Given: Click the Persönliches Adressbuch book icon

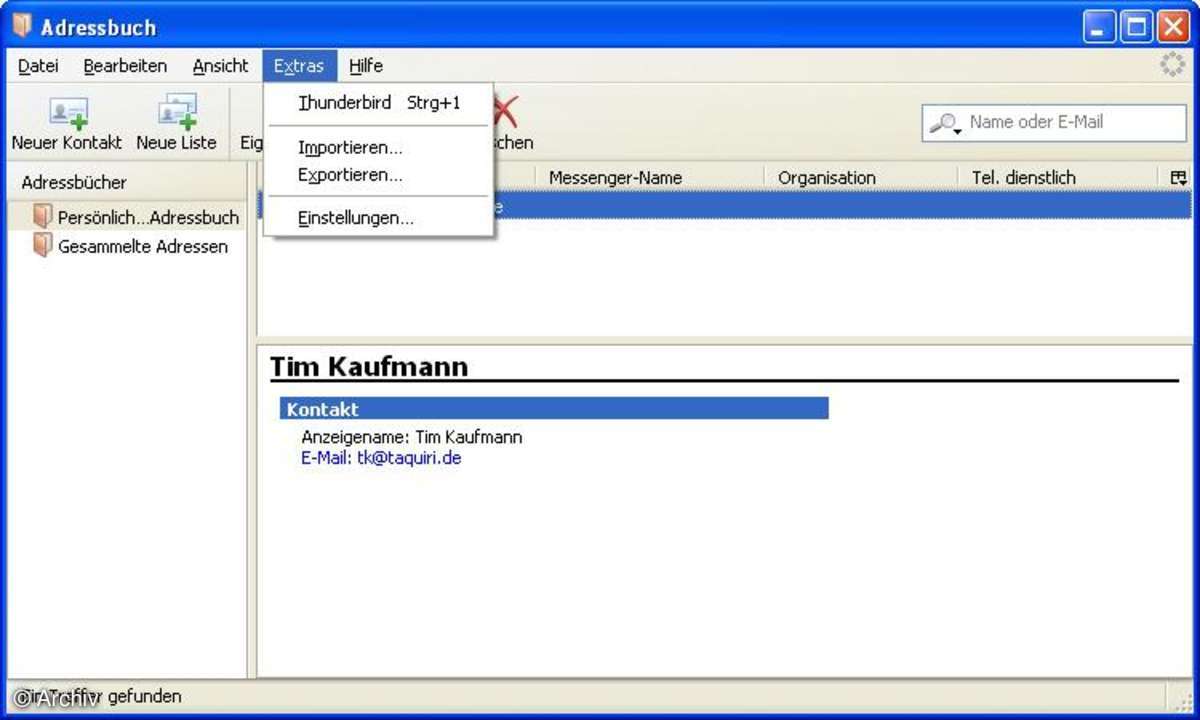Looking at the screenshot, I should pyautogui.click(x=42, y=216).
